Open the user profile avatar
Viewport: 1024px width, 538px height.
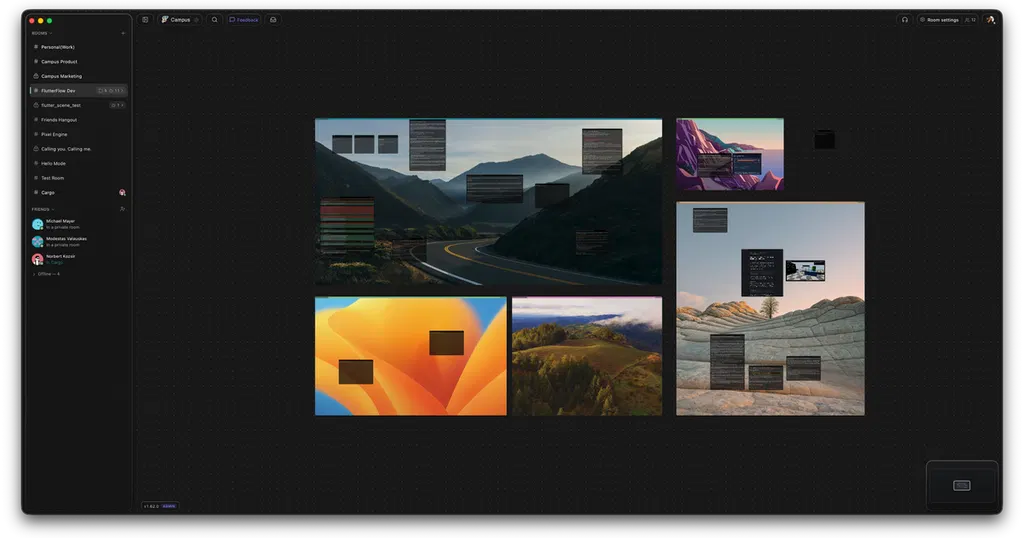(990, 20)
